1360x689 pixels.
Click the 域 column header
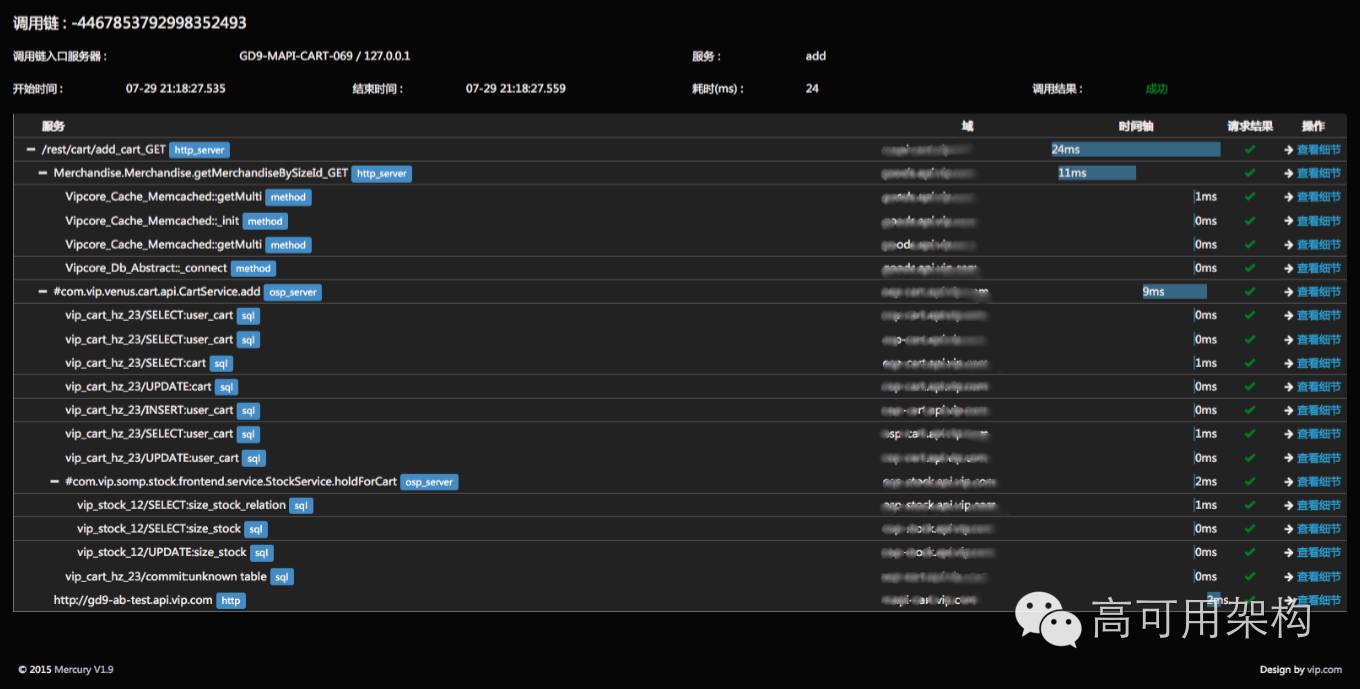(x=967, y=126)
